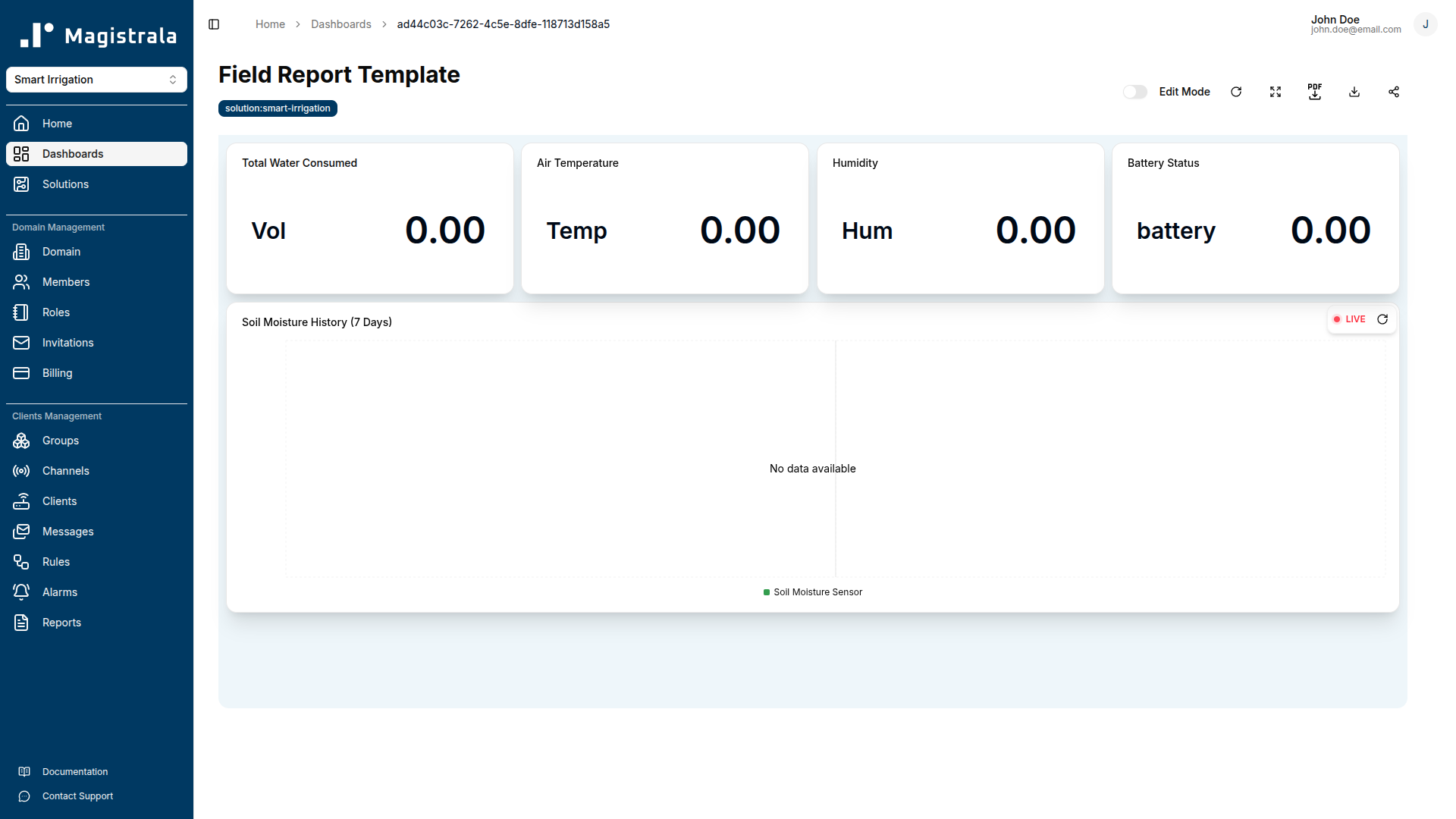Click the download dashboard icon
This screenshot has height=819, width=1456.
point(1354,92)
